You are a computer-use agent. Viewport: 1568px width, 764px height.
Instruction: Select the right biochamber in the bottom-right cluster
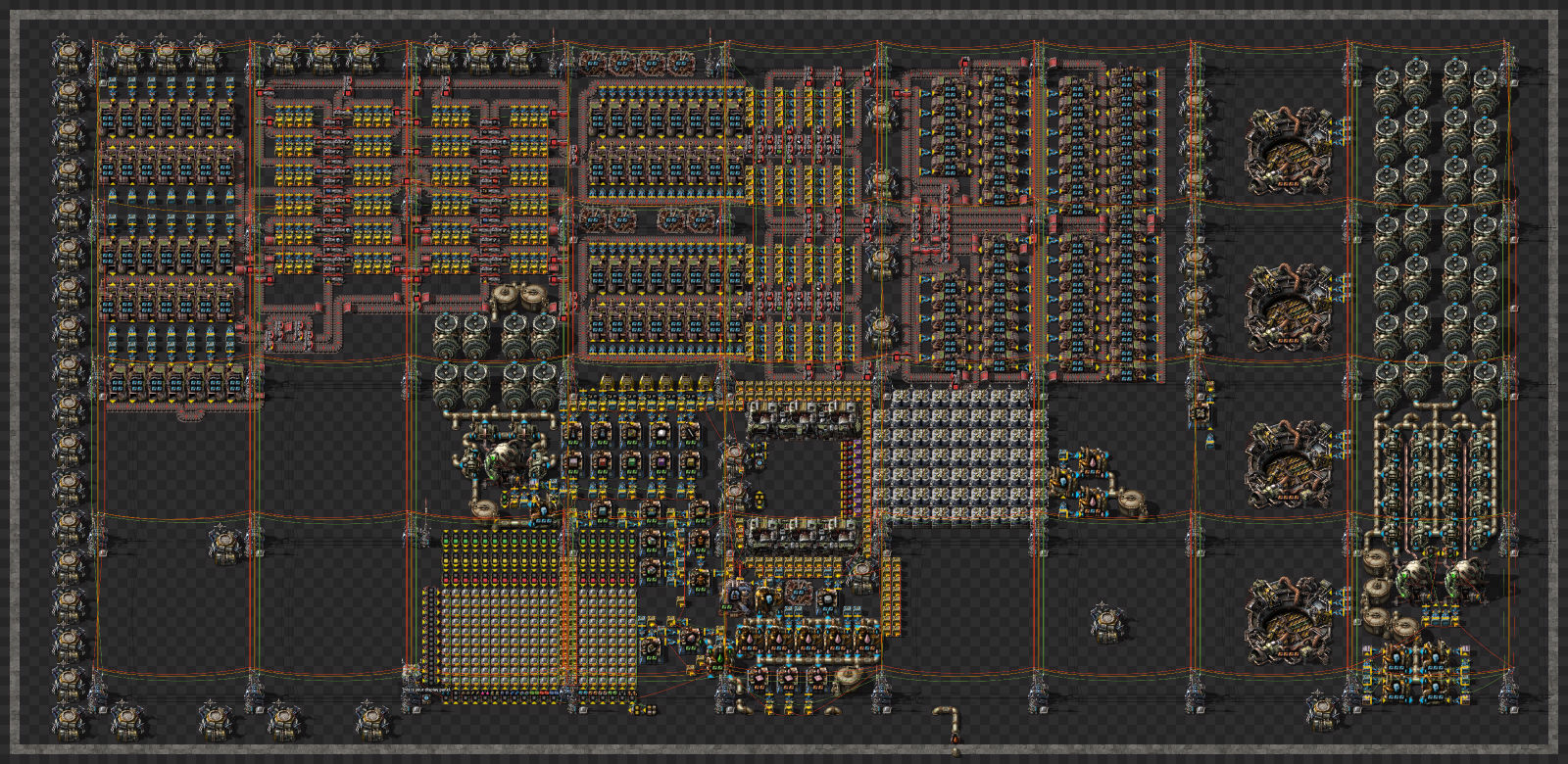[1466, 578]
